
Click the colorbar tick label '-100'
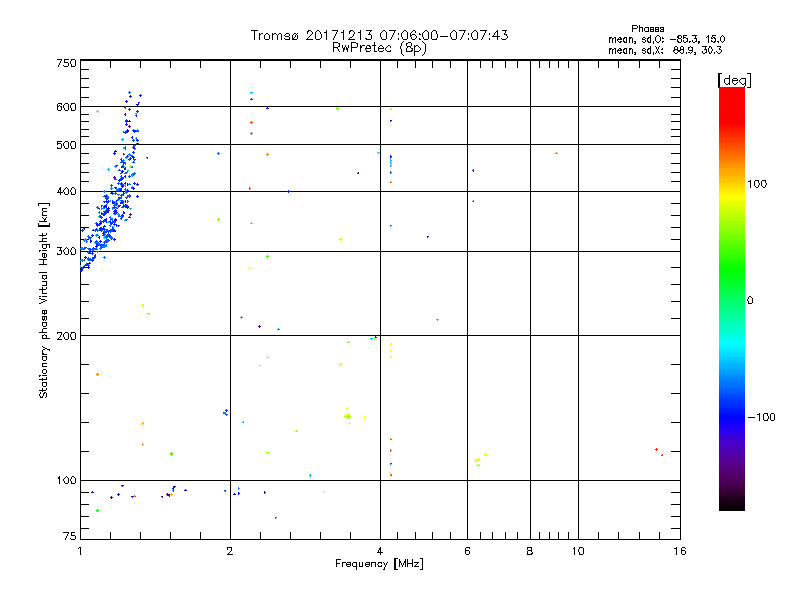pos(761,417)
